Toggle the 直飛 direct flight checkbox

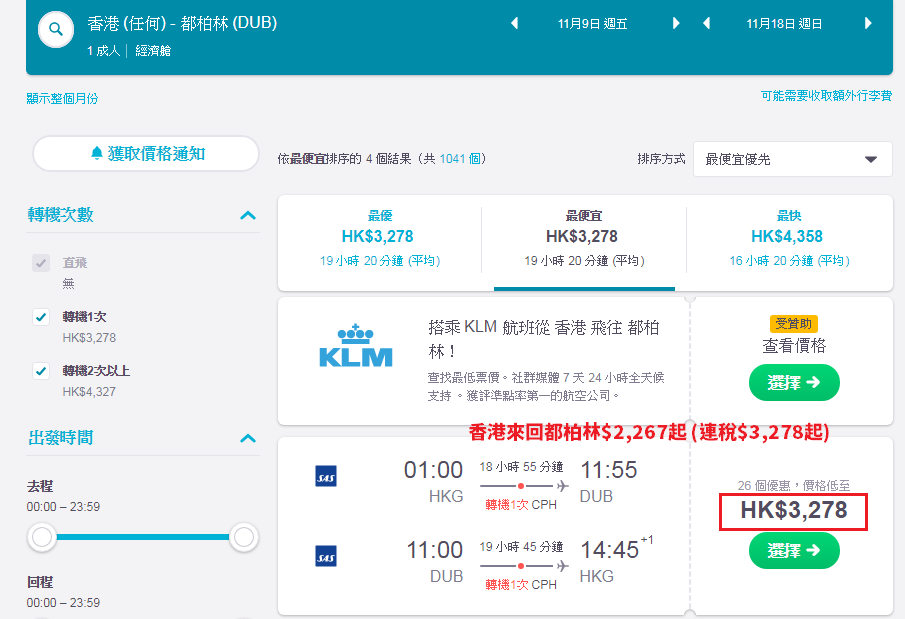tap(41, 263)
